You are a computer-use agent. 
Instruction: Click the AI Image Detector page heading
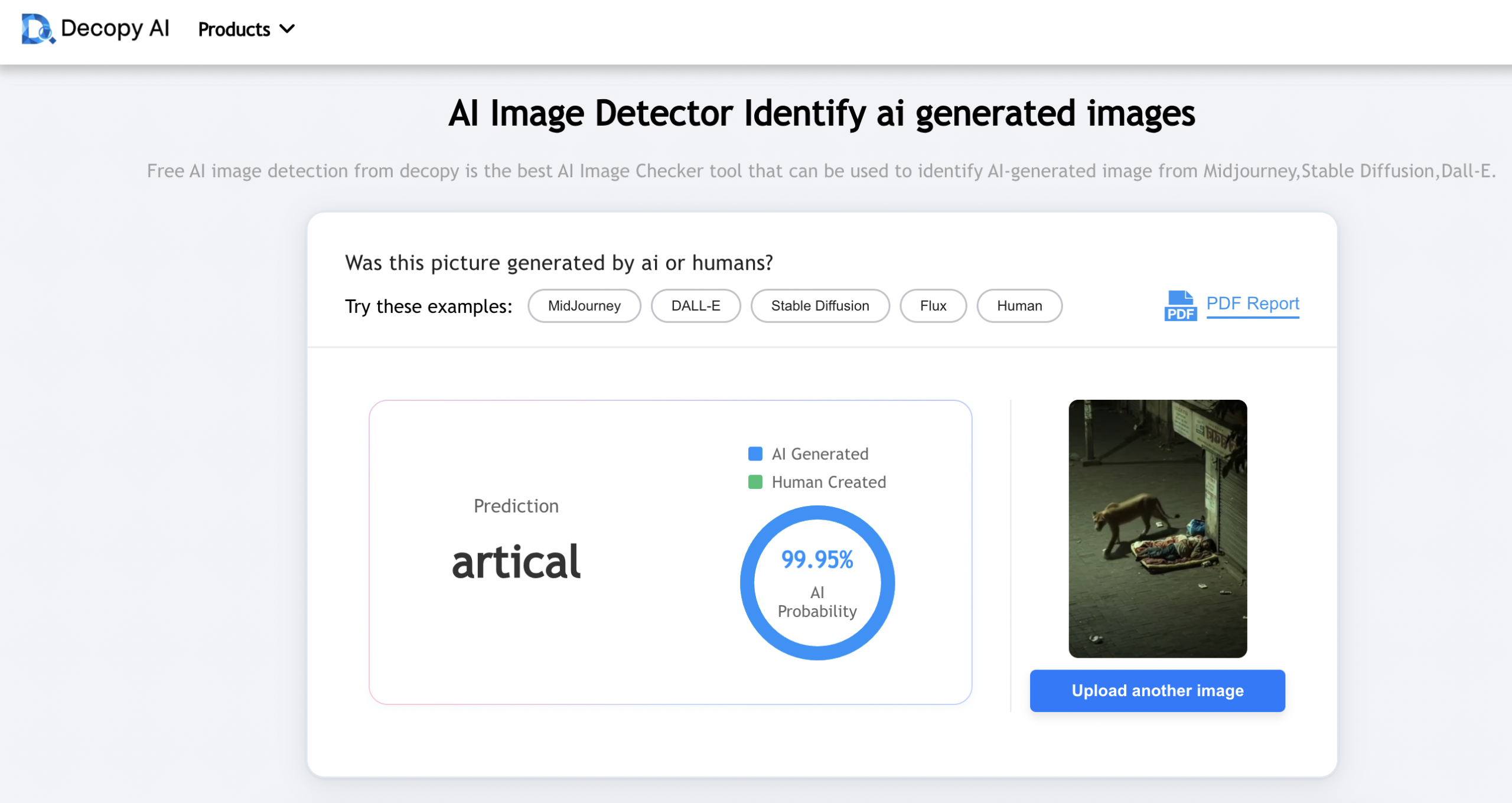[x=822, y=113]
